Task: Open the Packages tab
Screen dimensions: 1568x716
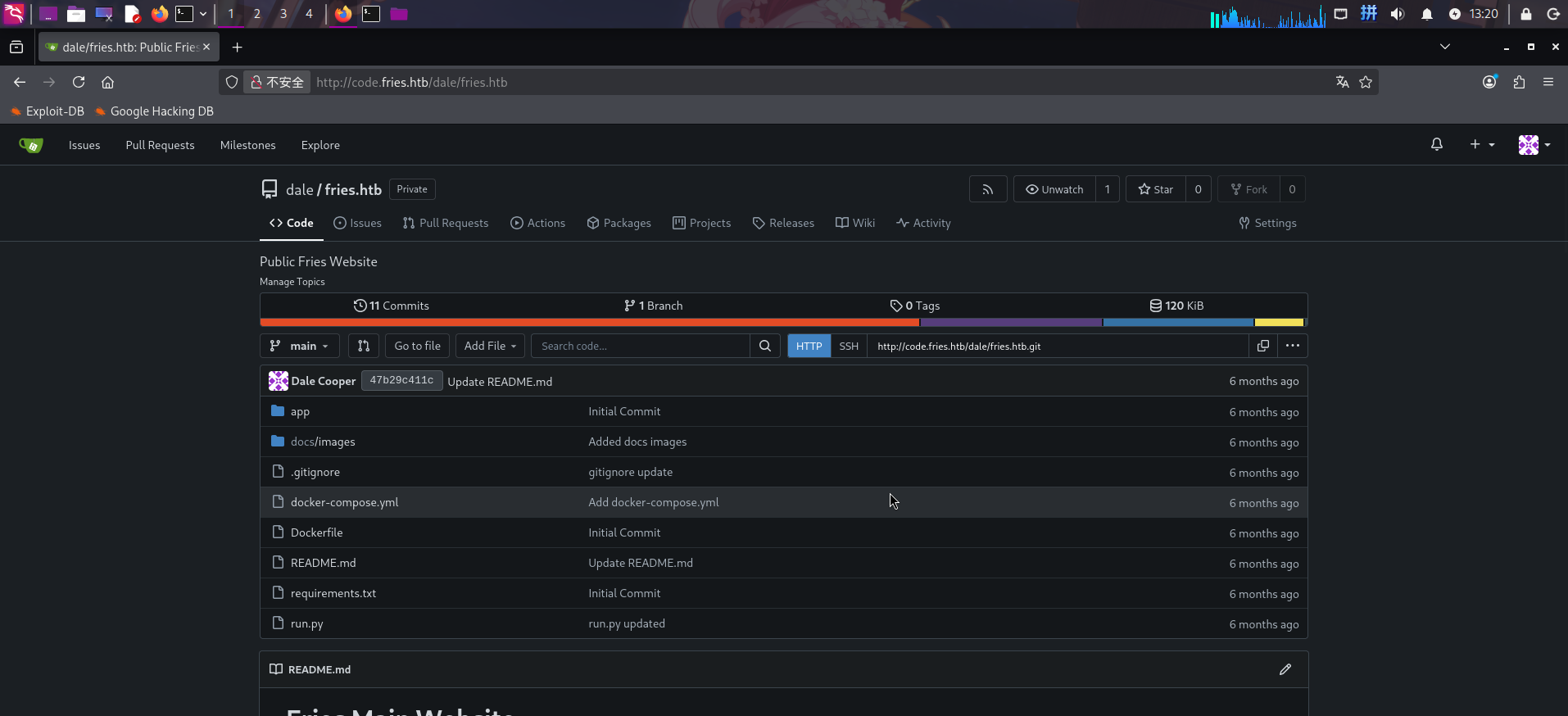Action: [619, 223]
